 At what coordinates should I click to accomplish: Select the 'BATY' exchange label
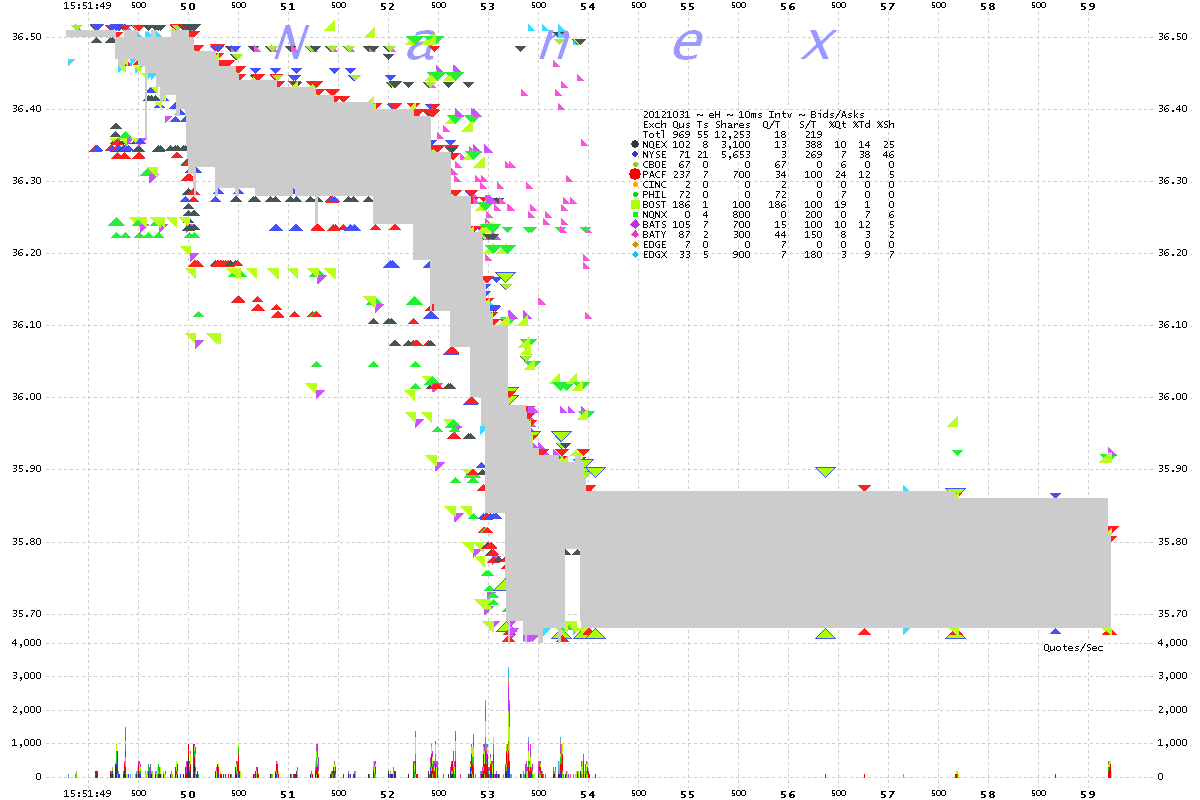tap(654, 235)
